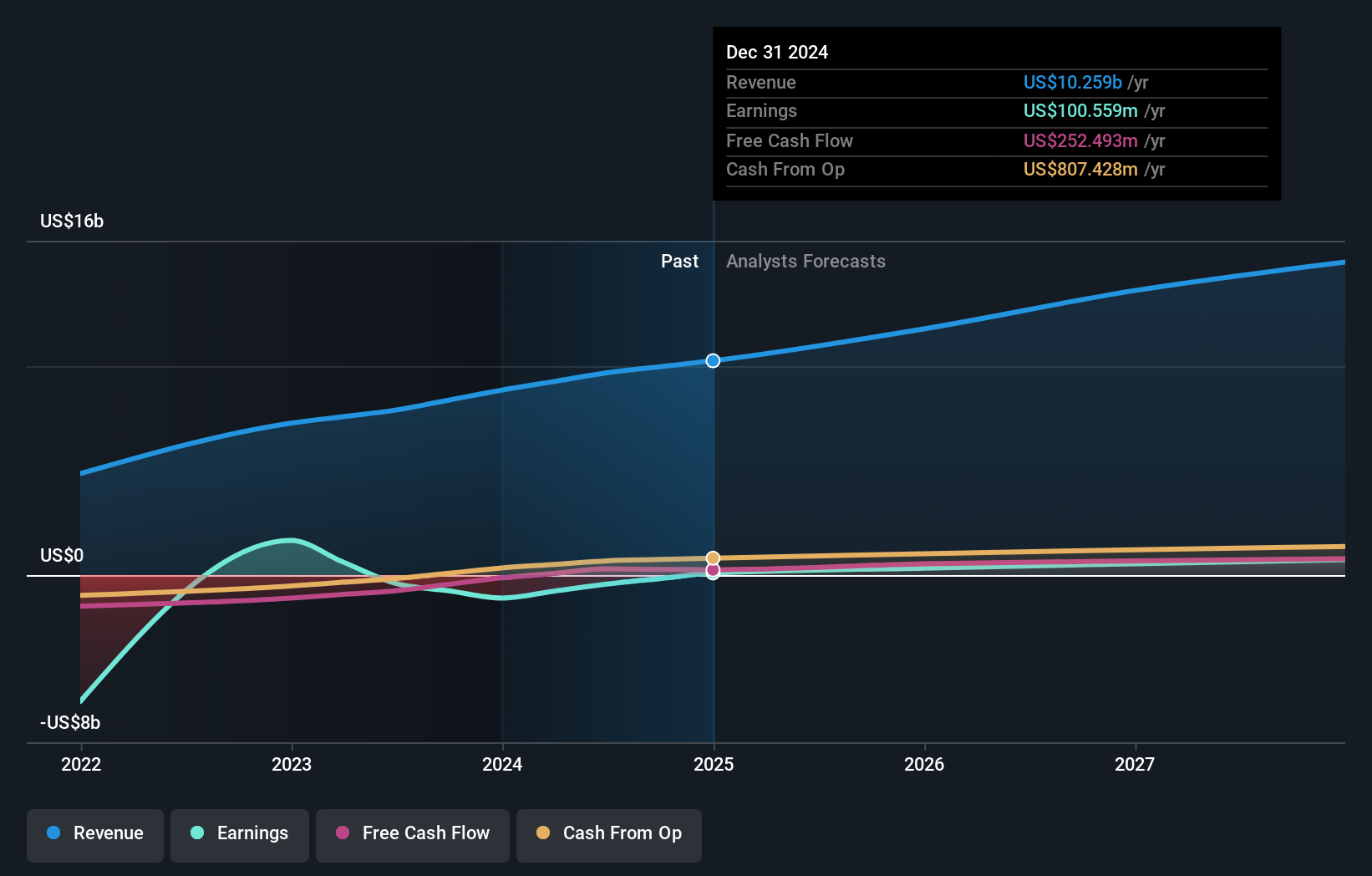Click the US$10.259b revenue value

[x=1072, y=82]
